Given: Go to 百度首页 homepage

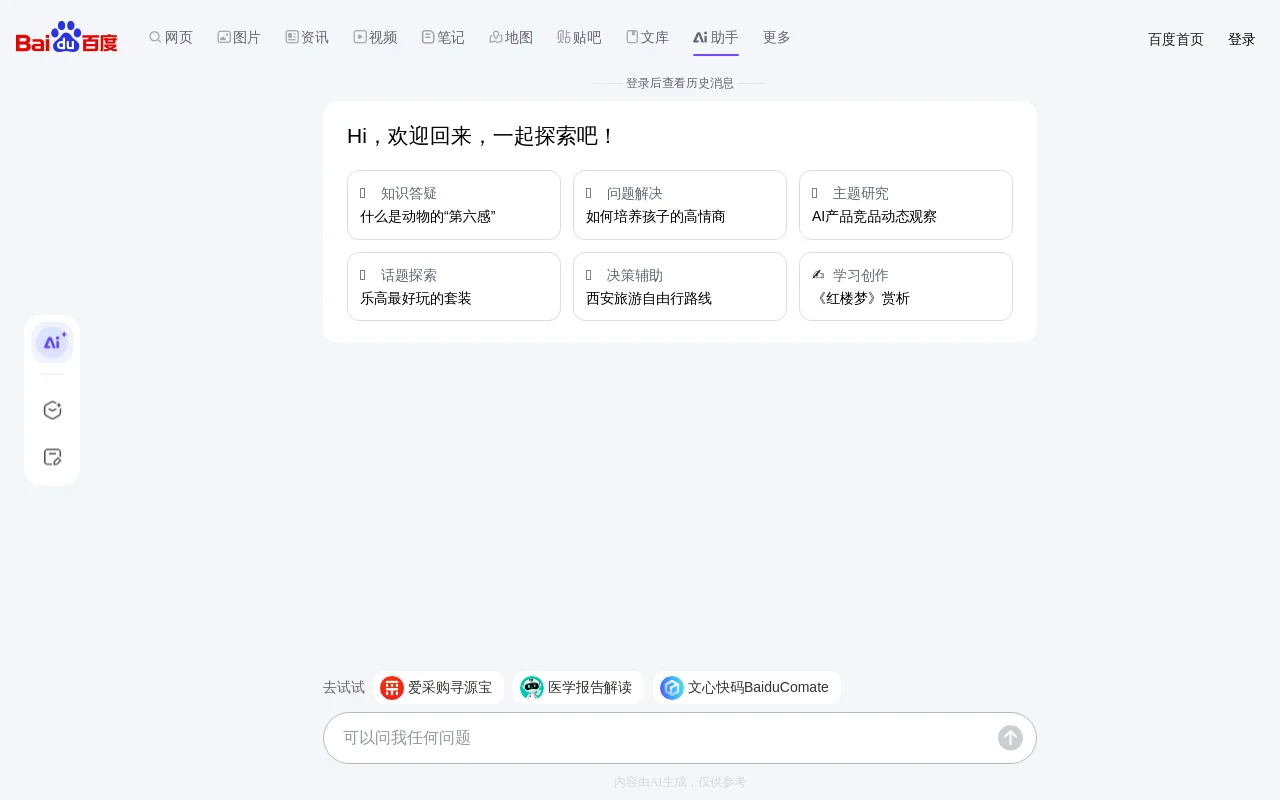Looking at the screenshot, I should pyautogui.click(x=1175, y=39).
